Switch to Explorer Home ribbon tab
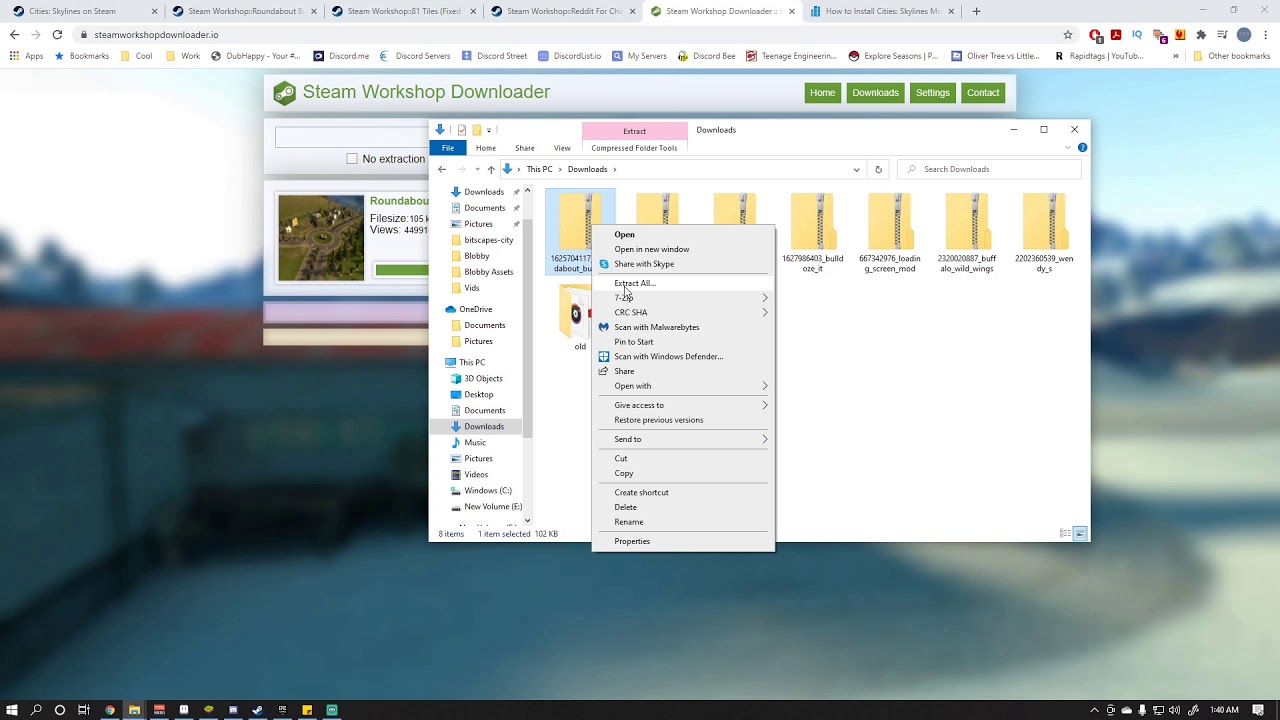 tap(485, 148)
